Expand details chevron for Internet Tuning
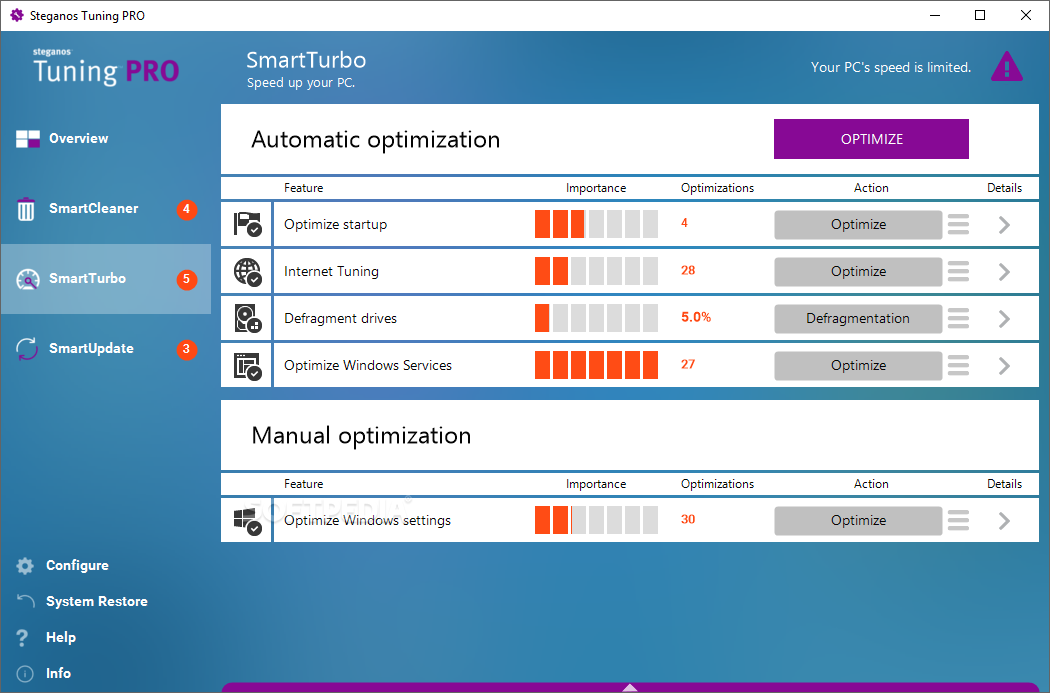 1004,272
